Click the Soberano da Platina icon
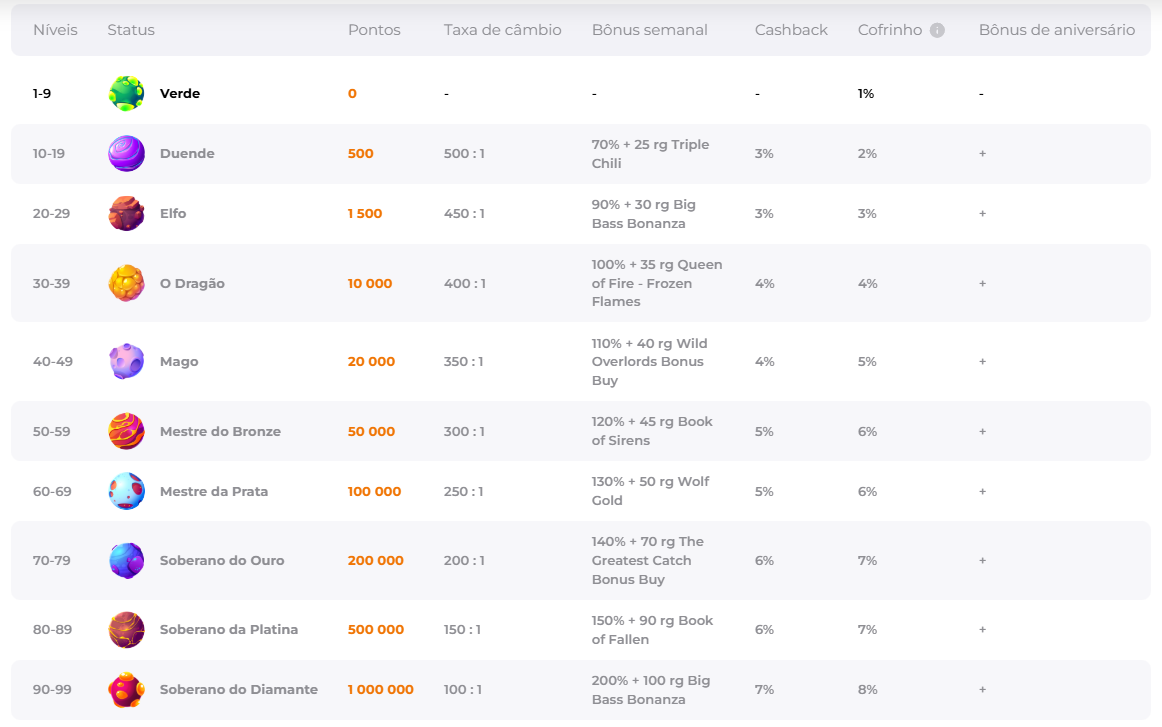Image resolution: width=1162 pixels, height=727 pixels. coord(126,629)
